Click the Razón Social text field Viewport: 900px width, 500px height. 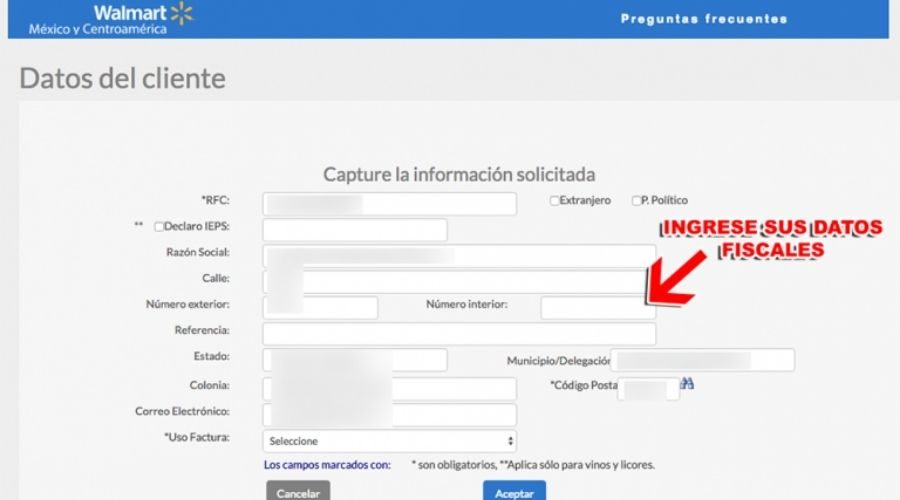[459, 255]
